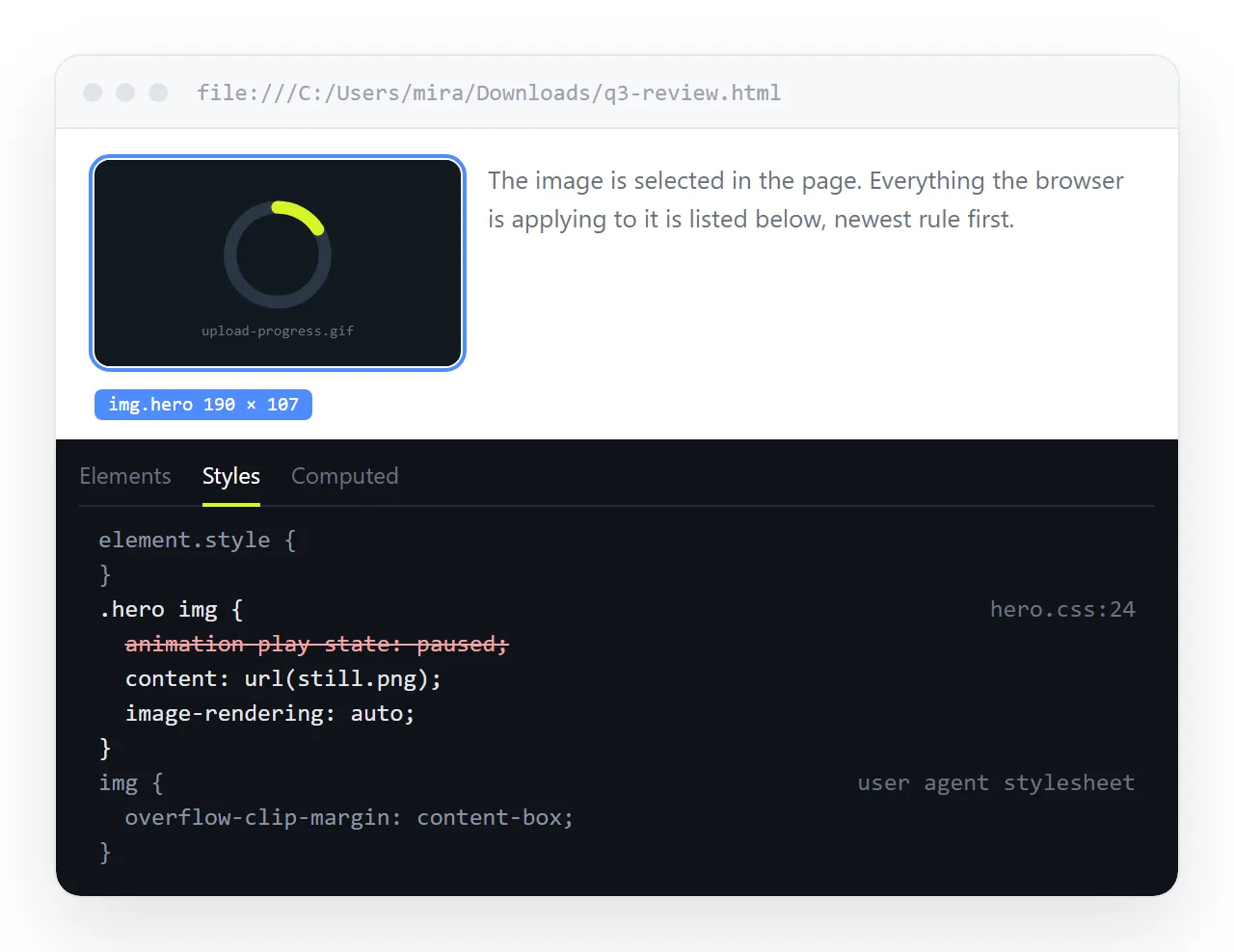The width and height of the screenshot is (1234, 952).
Task: Open the hero.css:24 source link
Action: pos(1062,609)
